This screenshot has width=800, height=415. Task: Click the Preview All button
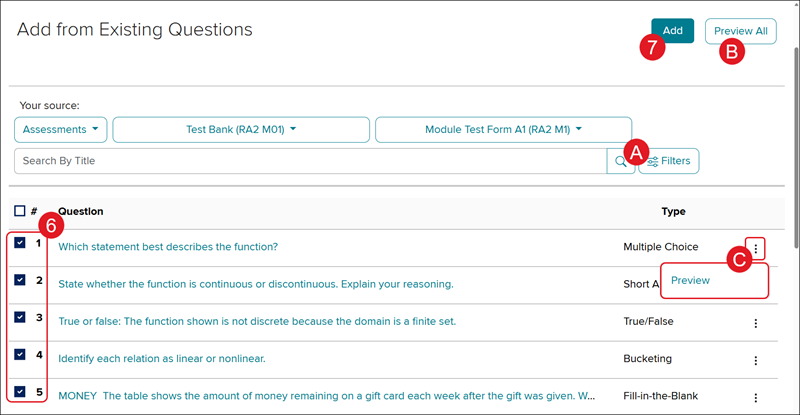point(740,31)
